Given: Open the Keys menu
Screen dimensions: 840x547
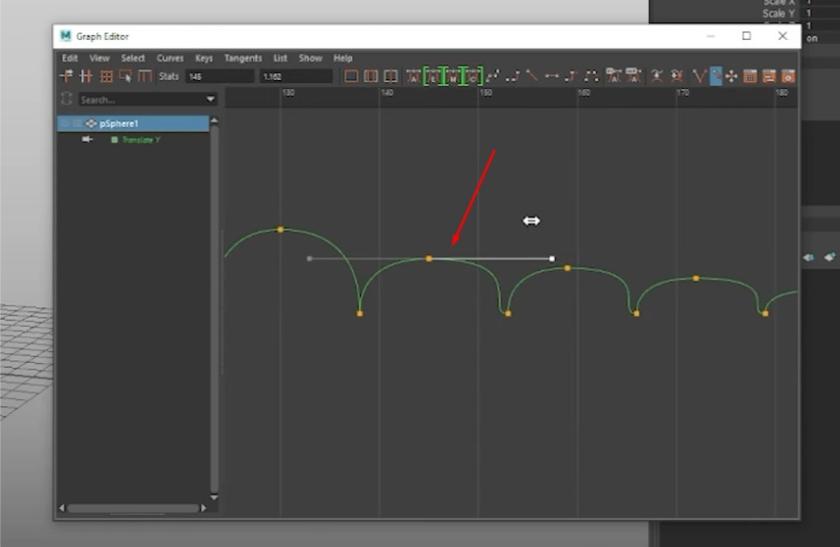Looking at the screenshot, I should (x=204, y=58).
